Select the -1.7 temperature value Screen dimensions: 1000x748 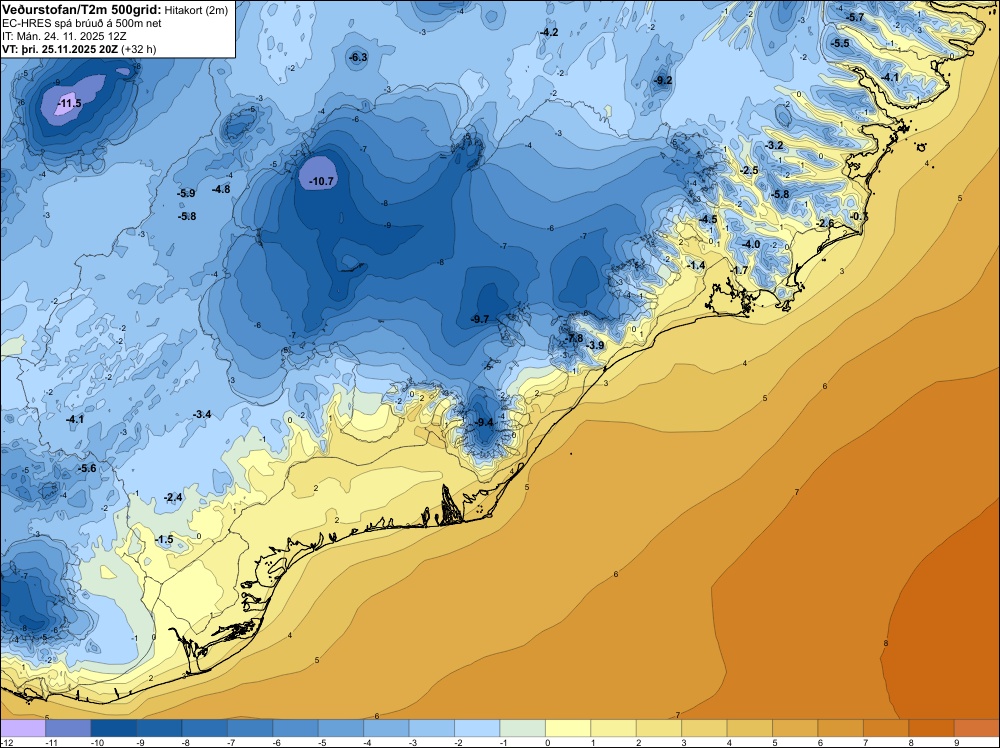pyautogui.click(x=740, y=270)
